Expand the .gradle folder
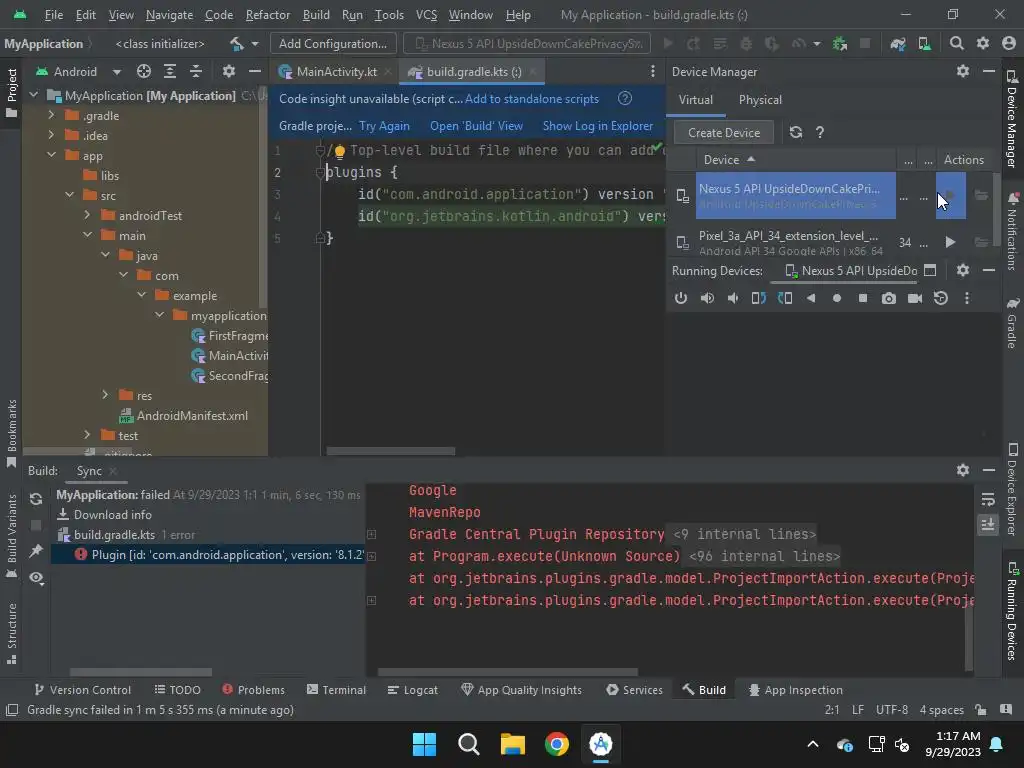This screenshot has width=1024, height=768. coord(51,116)
